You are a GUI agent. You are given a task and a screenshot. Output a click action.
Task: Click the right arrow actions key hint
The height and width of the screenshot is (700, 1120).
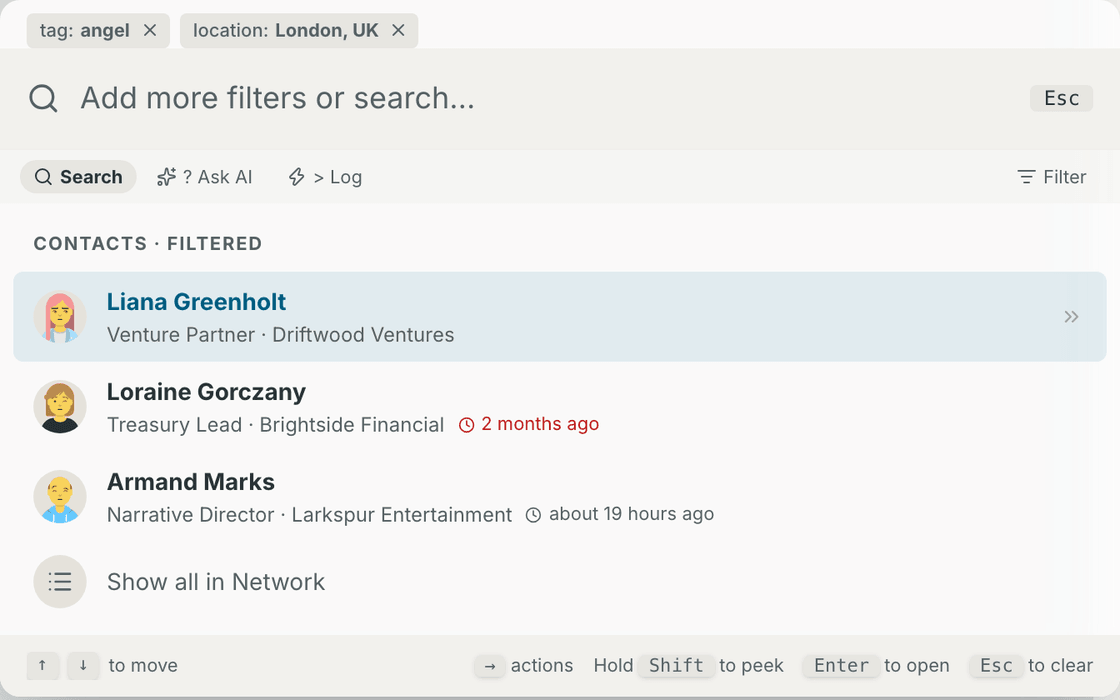coord(490,666)
